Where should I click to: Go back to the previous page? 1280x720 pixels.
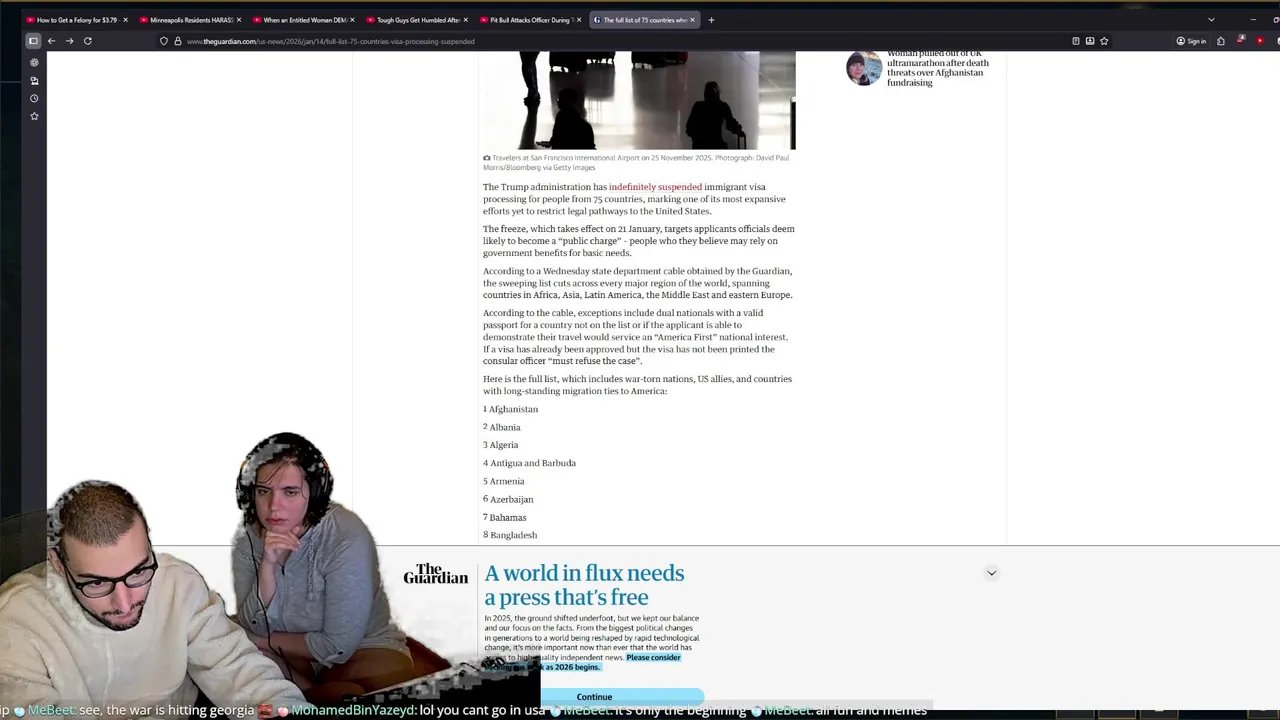point(51,41)
